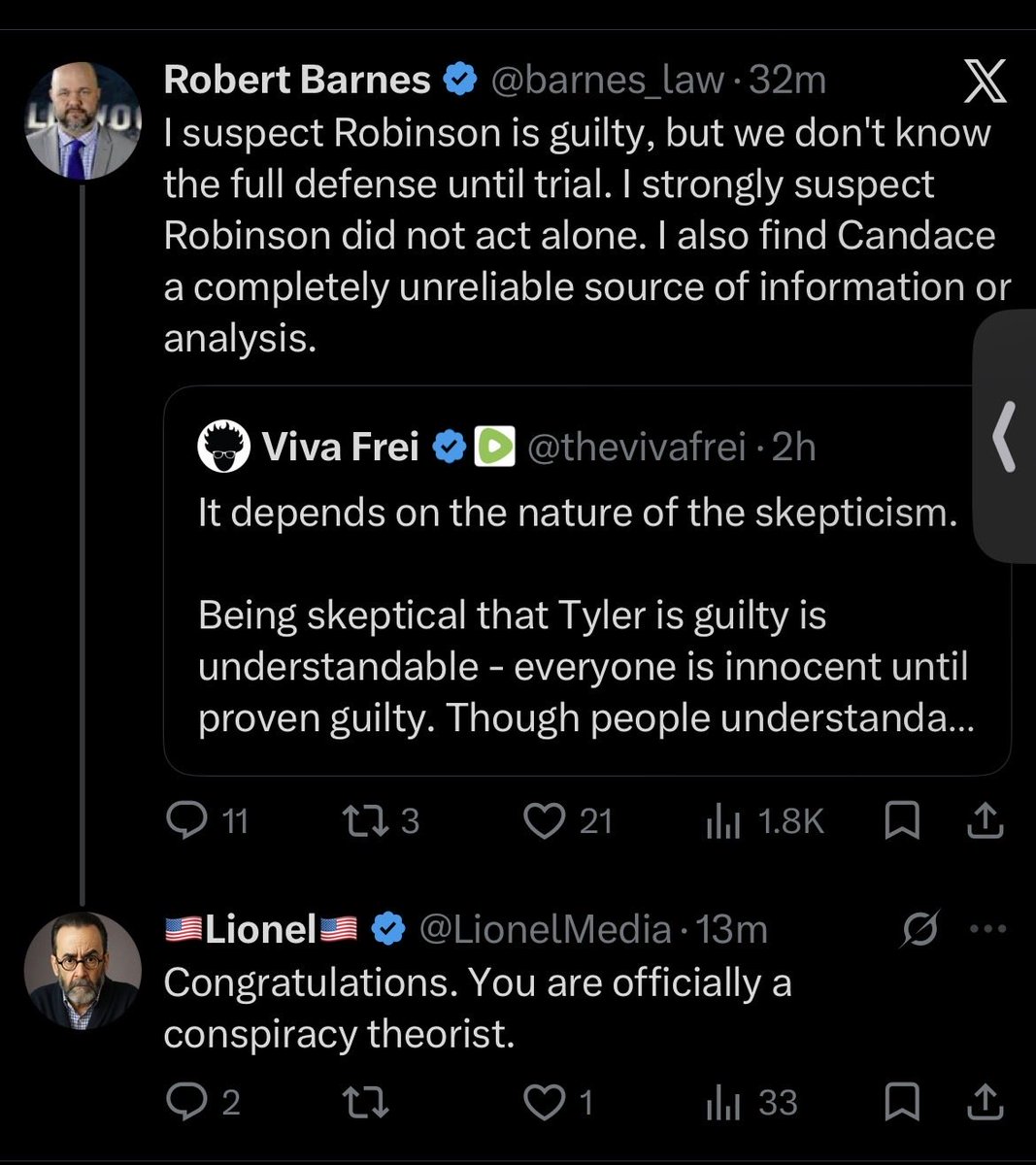The height and width of the screenshot is (1165, 1036).
Task: Like Lionel's conspiracy theorist reply
Action: pyautogui.click(x=558, y=1103)
